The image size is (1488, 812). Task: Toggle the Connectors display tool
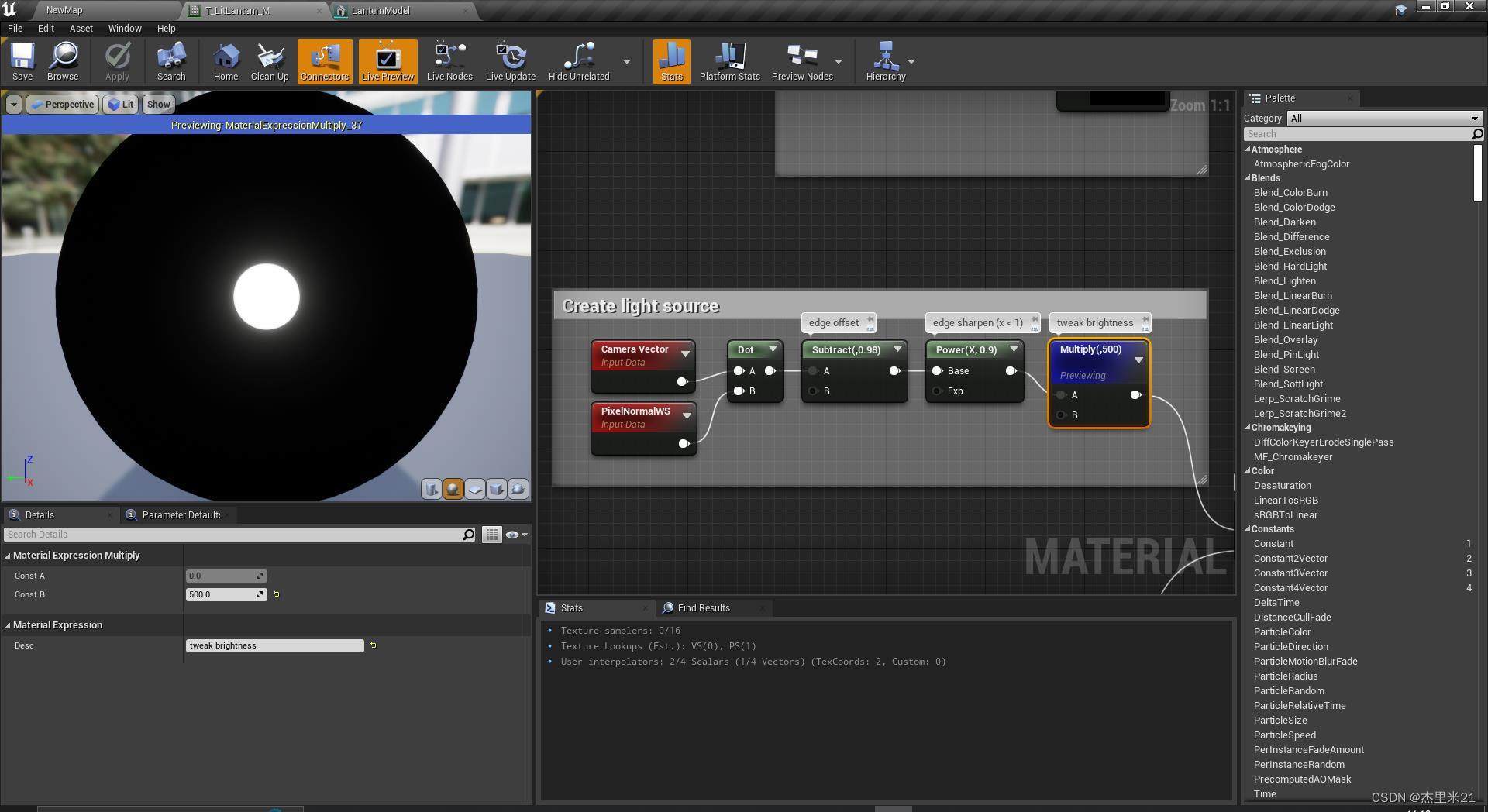(x=325, y=61)
